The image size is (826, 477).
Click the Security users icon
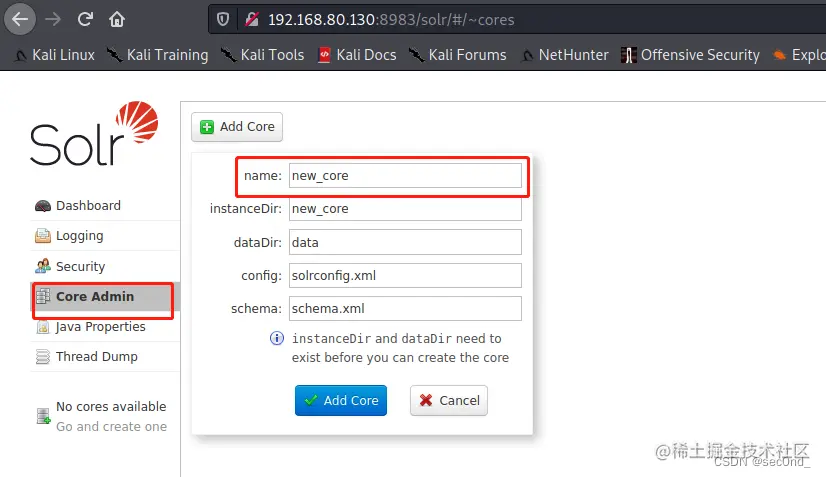pos(43,266)
